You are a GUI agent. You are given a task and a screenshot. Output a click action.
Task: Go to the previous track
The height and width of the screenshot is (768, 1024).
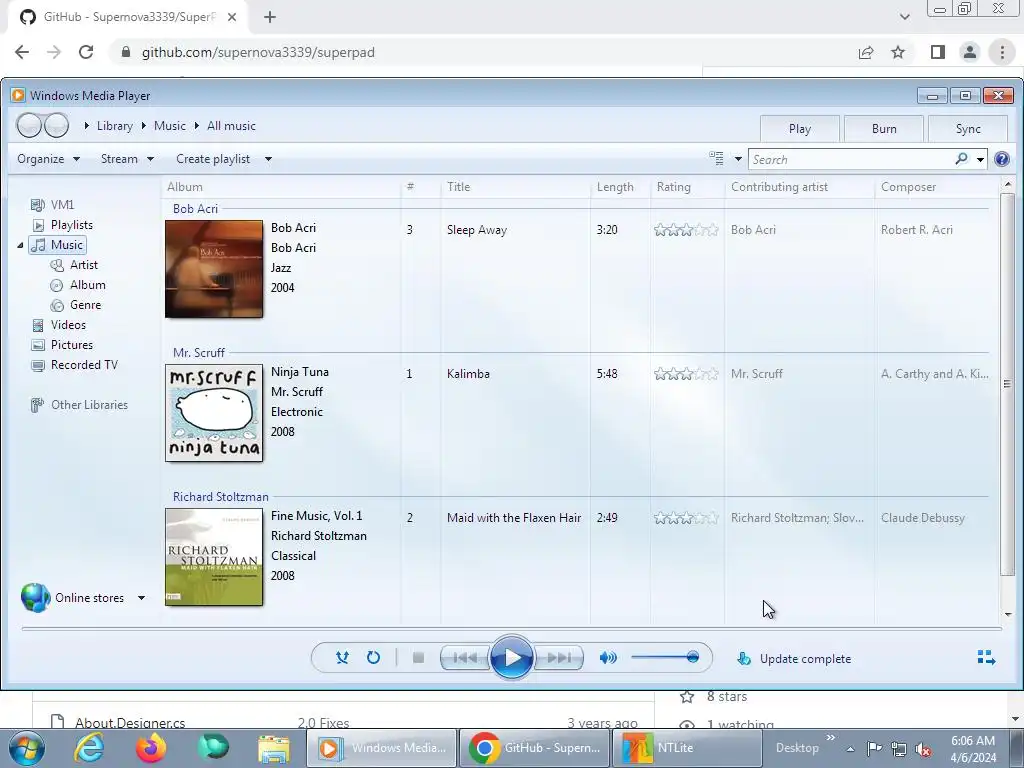coord(465,658)
